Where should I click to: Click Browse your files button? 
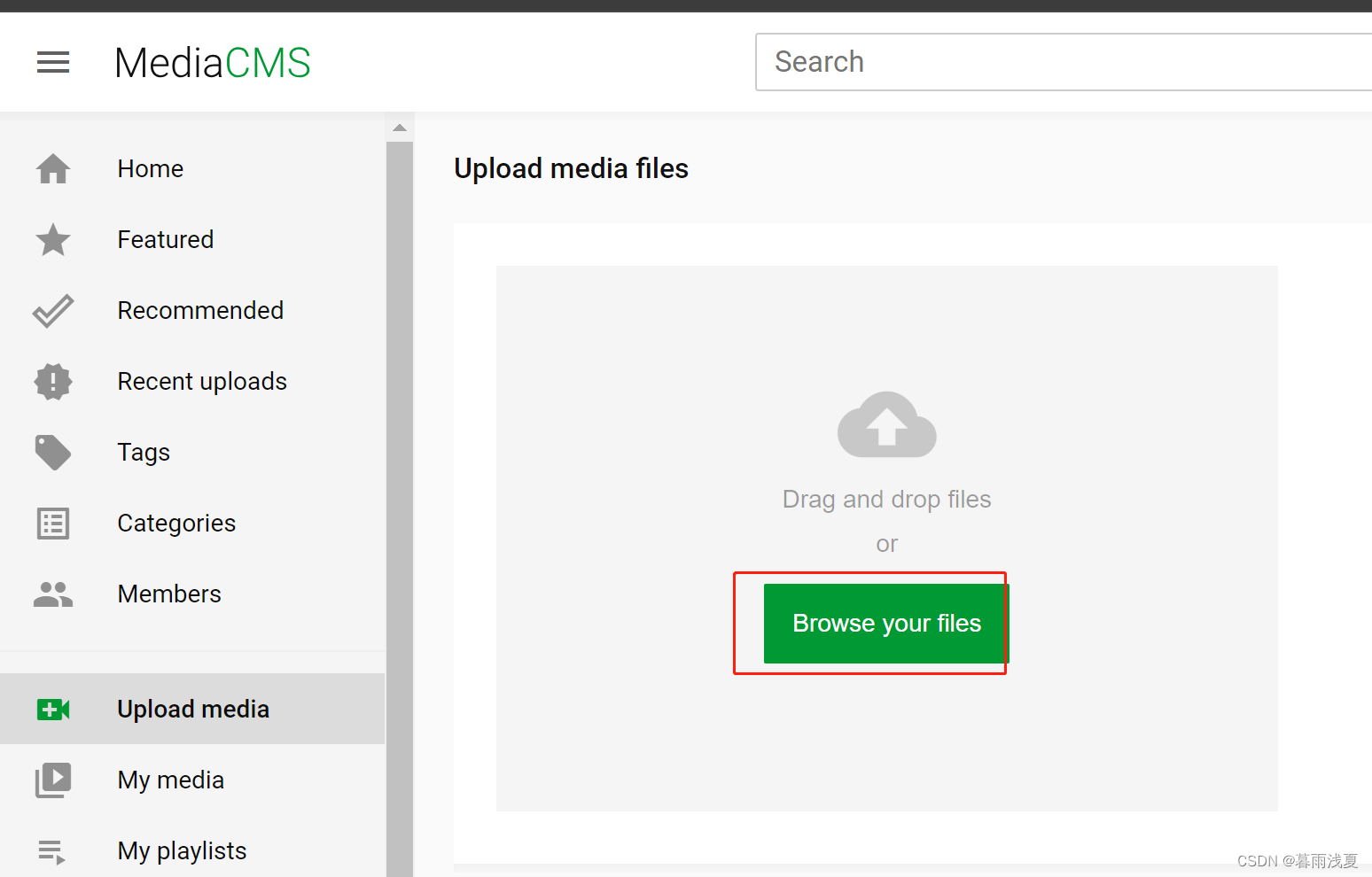[x=886, y=624]
